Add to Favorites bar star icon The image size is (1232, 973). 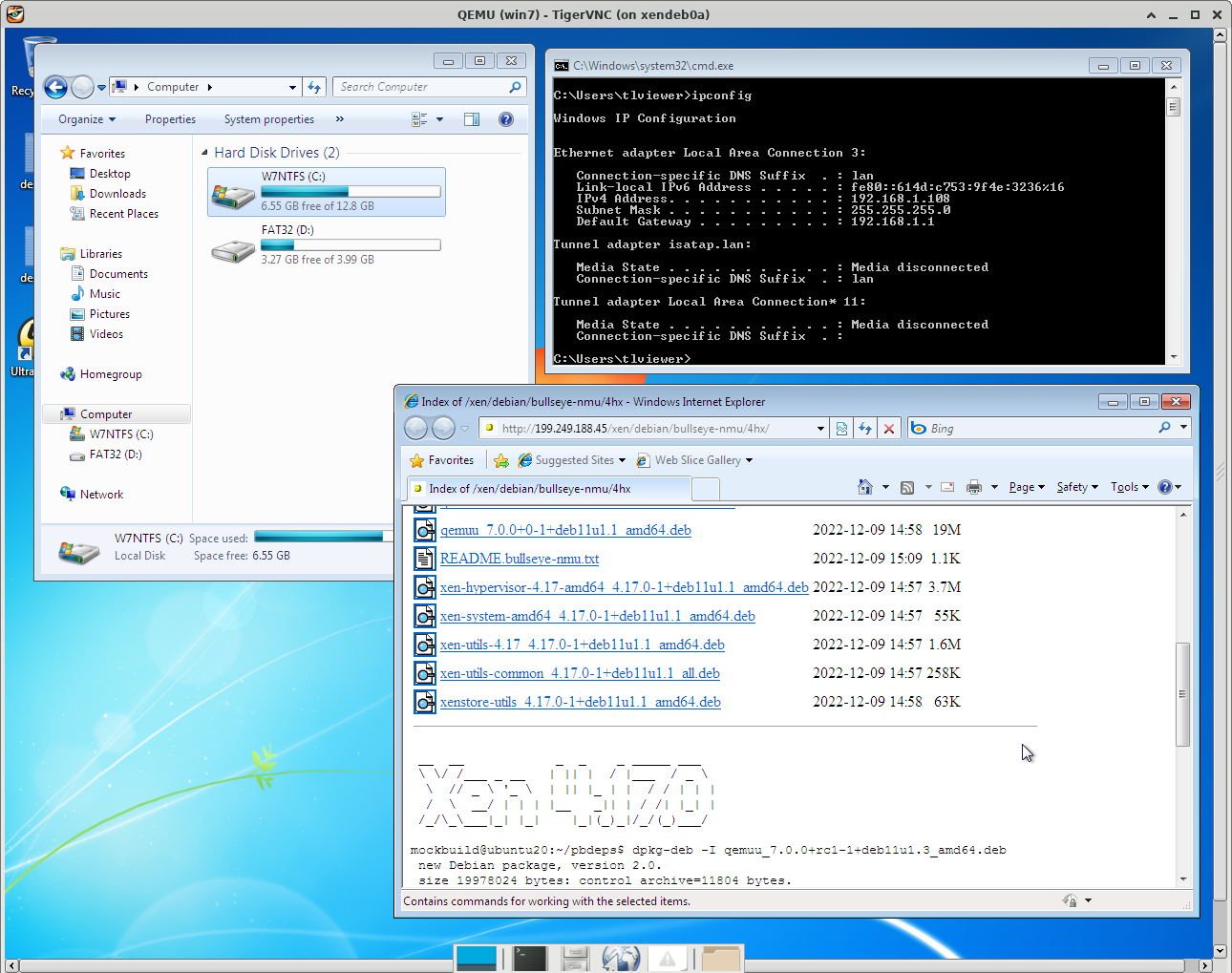(x=501, y=460)
